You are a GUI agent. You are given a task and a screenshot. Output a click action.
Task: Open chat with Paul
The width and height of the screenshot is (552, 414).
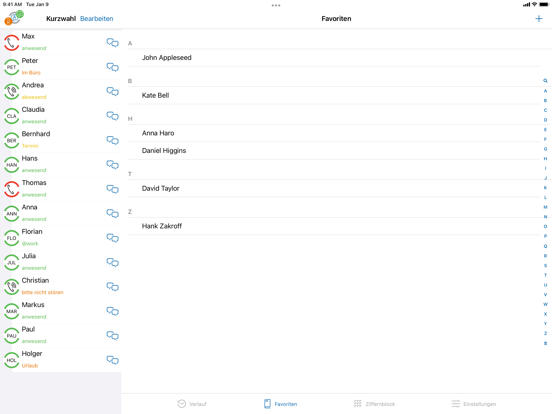coord(113,335)
